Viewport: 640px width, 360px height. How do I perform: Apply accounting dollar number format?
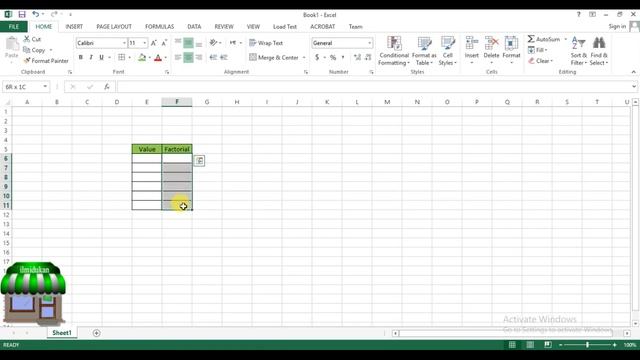pos(317,58)
